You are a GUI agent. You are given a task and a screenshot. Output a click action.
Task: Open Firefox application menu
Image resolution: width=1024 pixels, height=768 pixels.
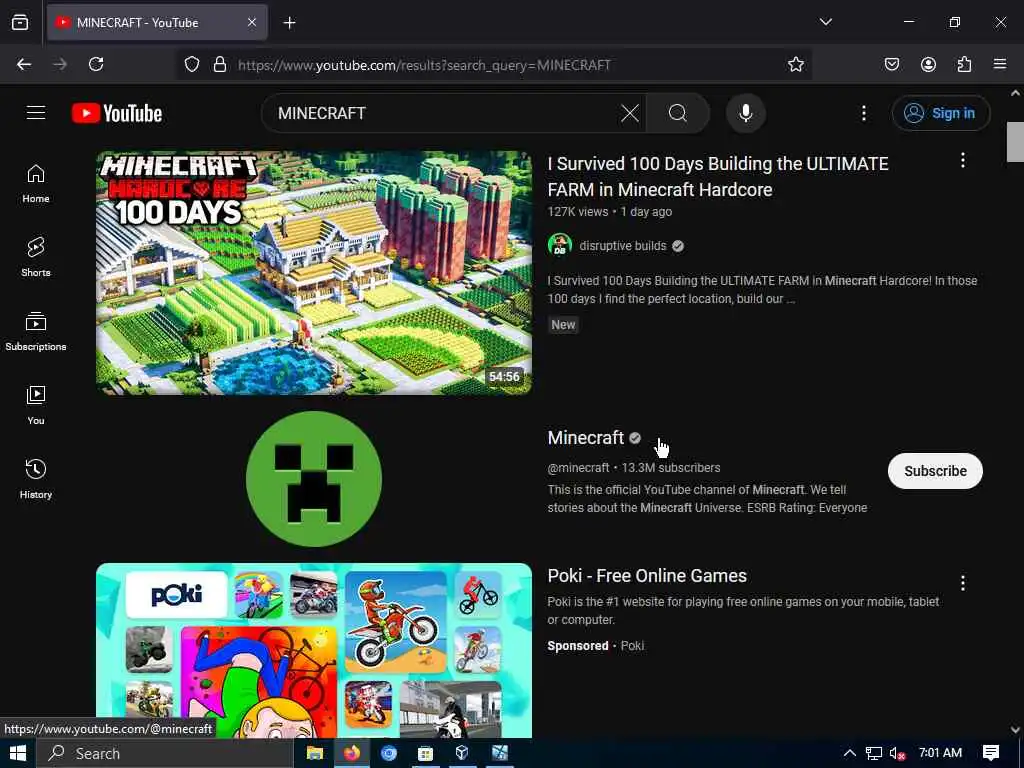(1000, 64)
